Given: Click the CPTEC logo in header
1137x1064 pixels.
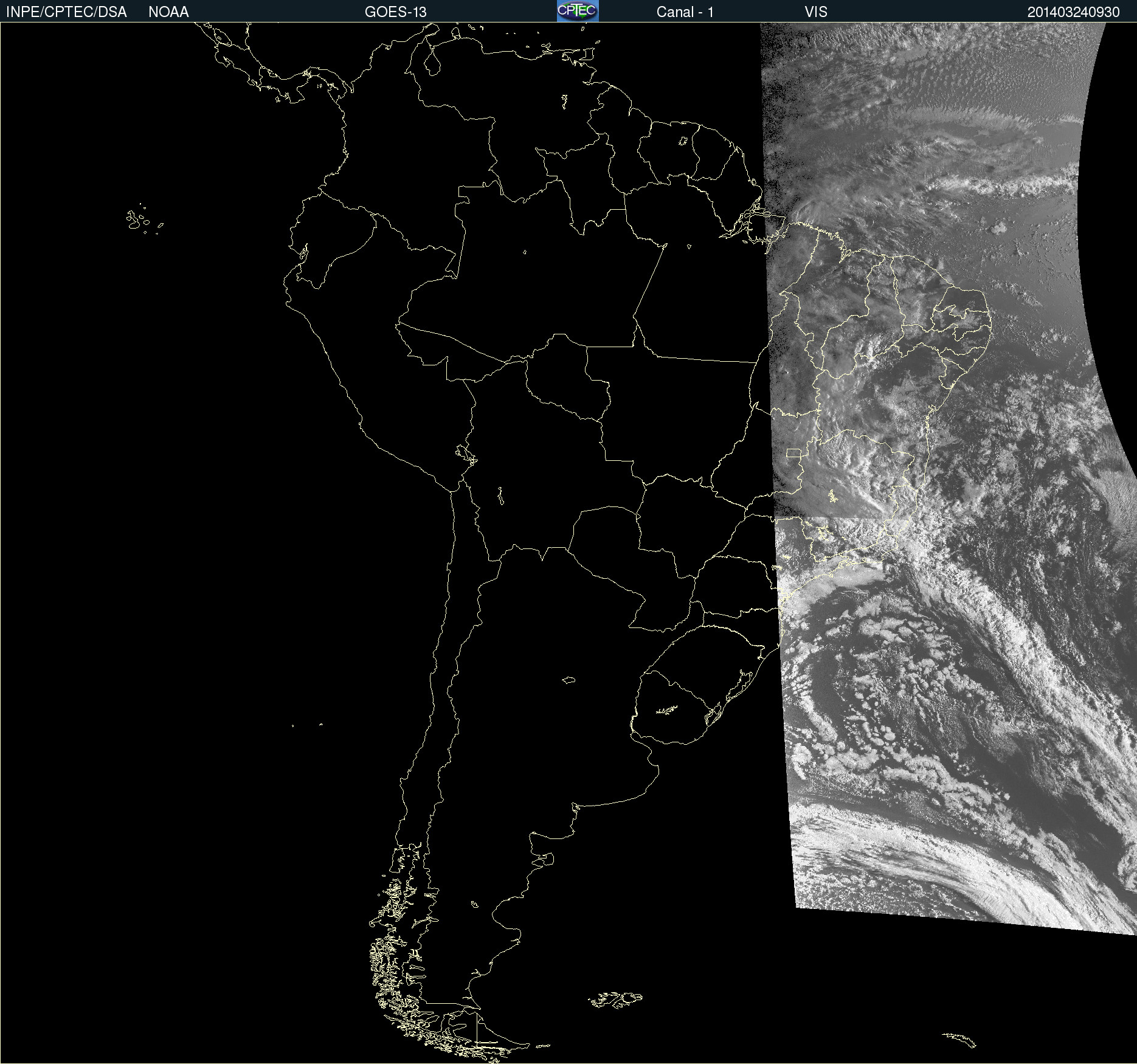Looking at the screenshot, I should tap(578, 11).
